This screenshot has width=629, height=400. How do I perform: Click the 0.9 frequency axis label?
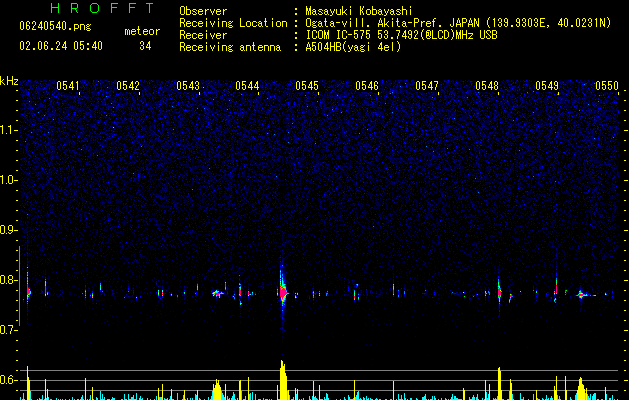pos(8,230)
